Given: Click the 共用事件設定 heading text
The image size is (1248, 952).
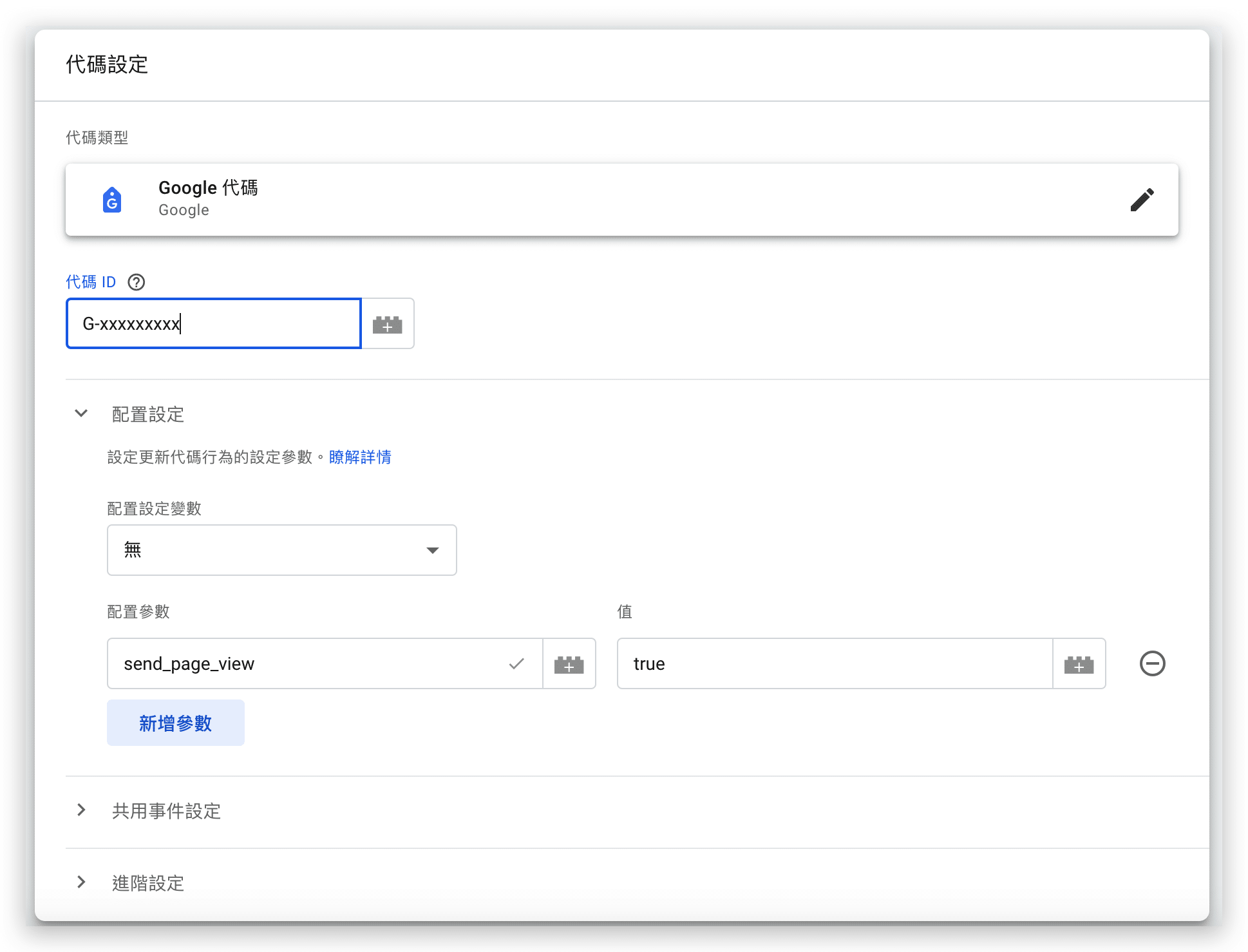Looking at the screenshot, I should [166, 811].
